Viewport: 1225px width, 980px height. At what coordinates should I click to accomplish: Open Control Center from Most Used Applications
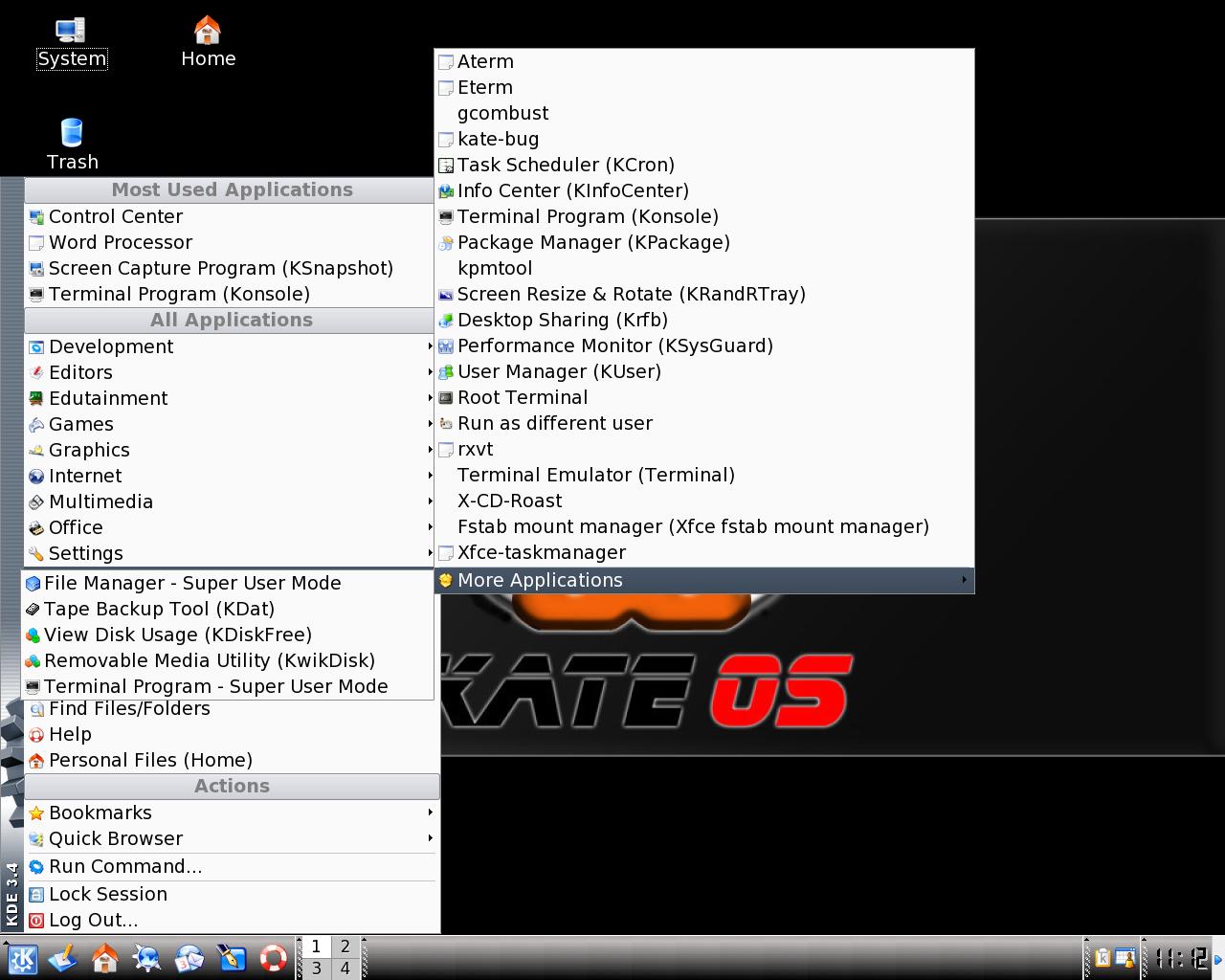point(229,217)
